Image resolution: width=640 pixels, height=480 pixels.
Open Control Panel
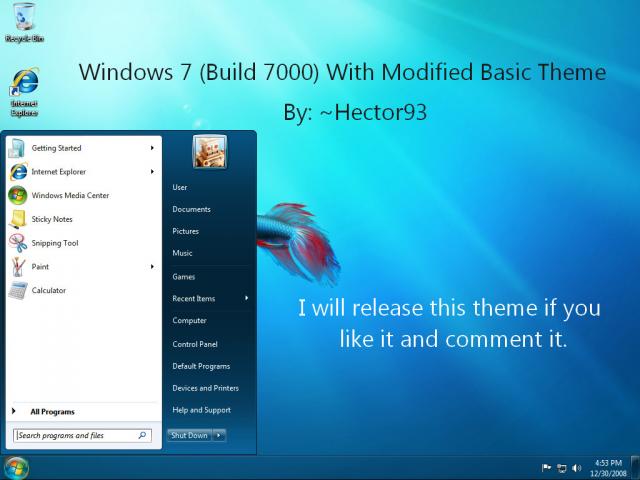tap(195, 344)
